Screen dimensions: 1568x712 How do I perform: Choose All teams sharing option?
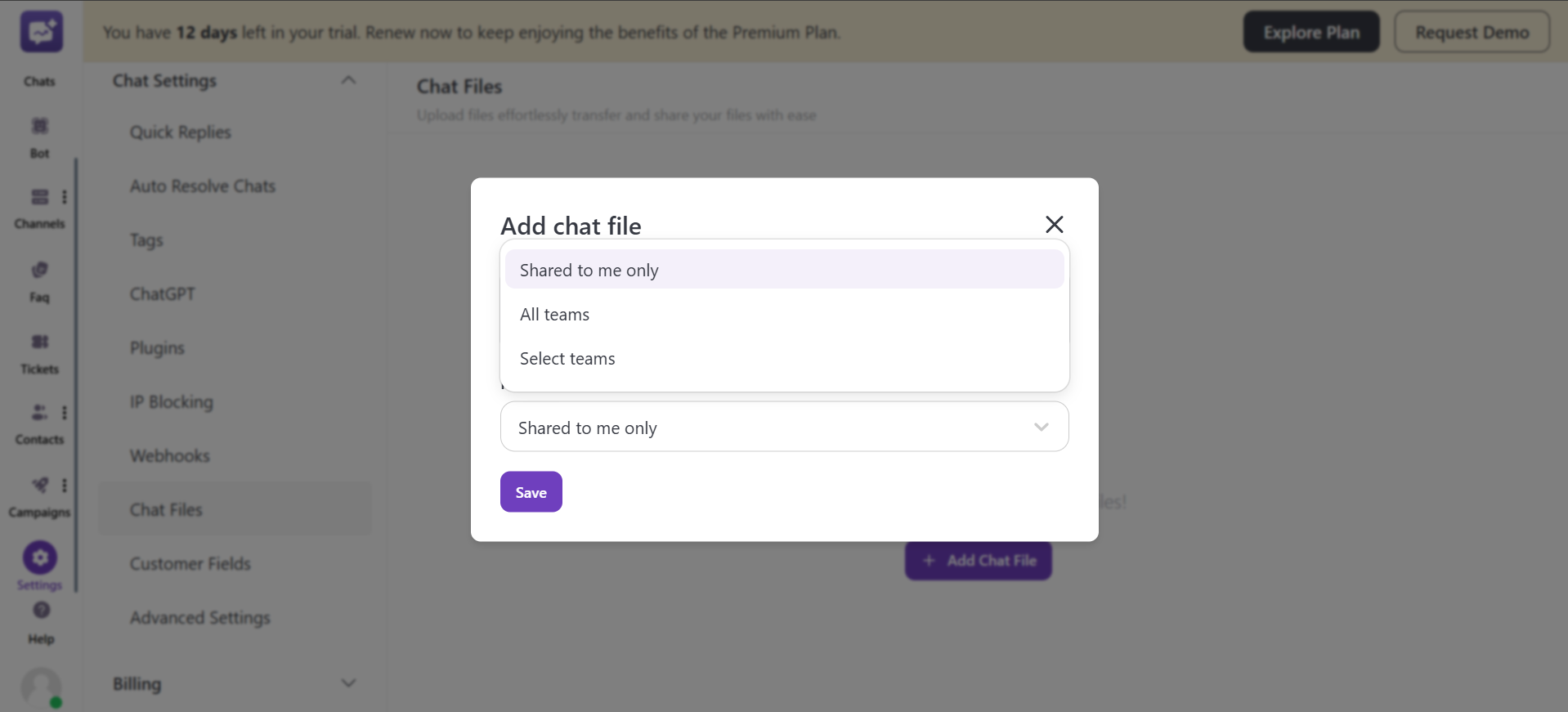(554, 314)
